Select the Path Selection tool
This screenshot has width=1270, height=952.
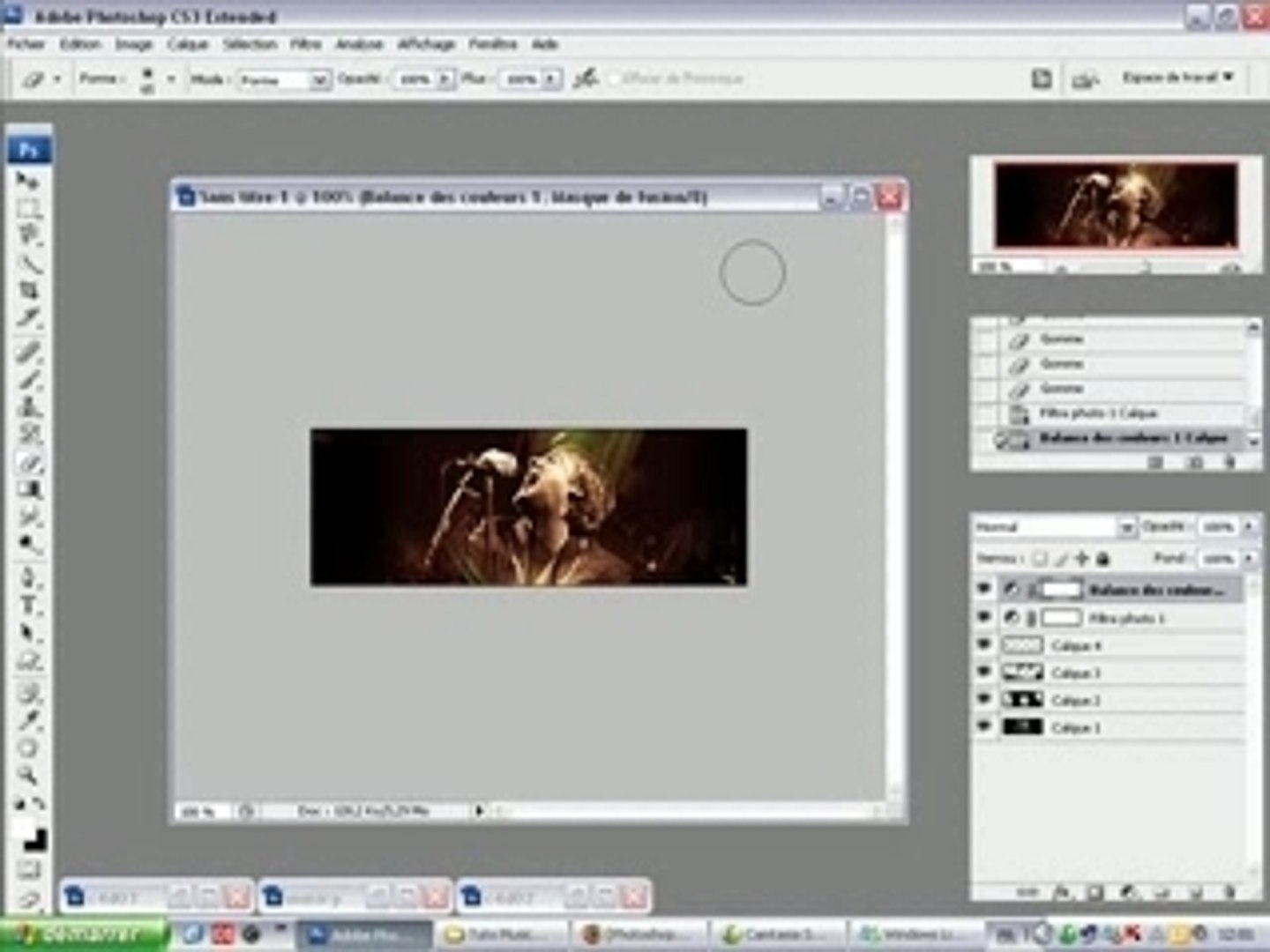point(28,633)
